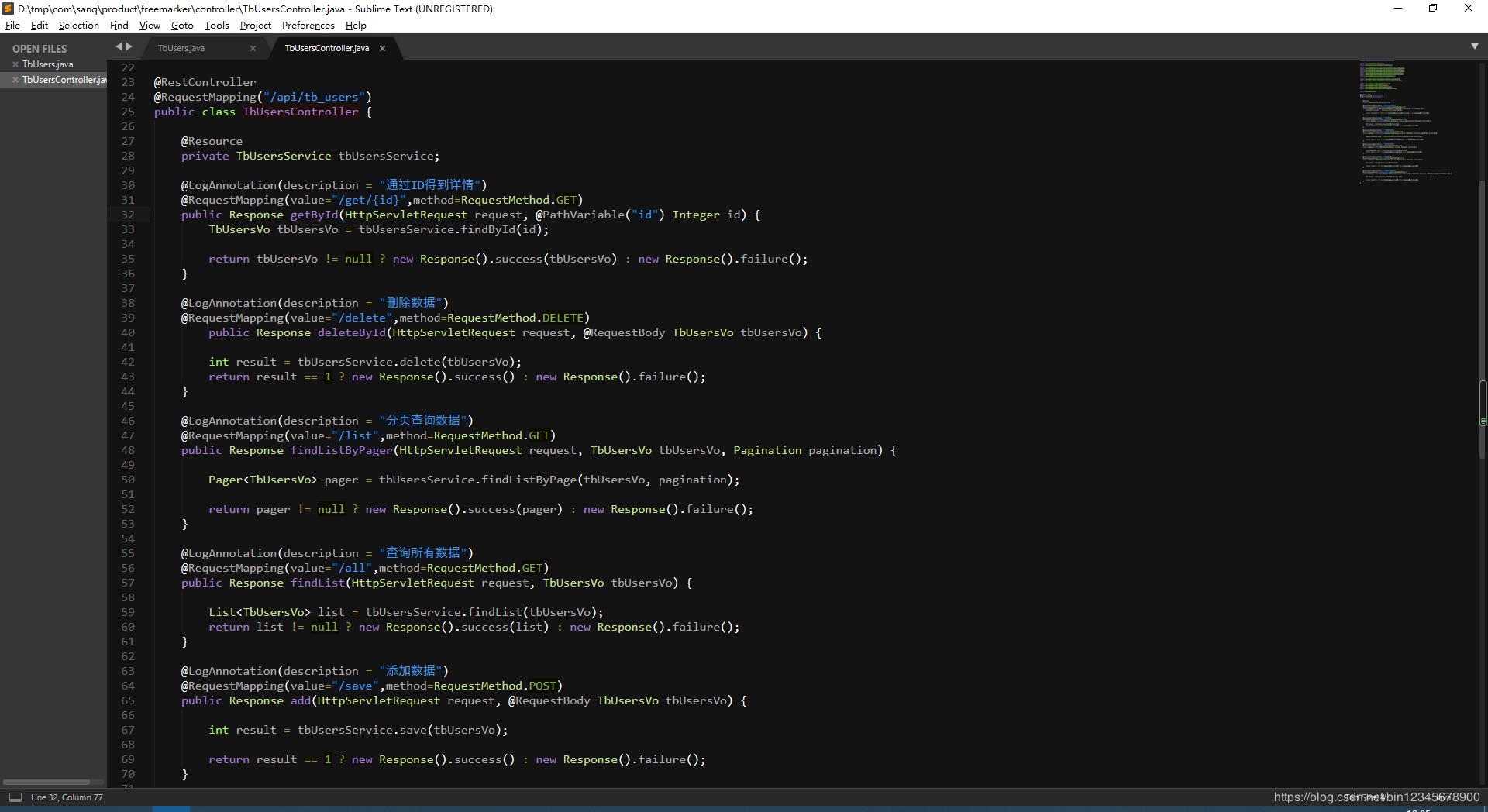Click the Pagination parameter type on line 48
The image size is (1488, 812).
pyautogui.click(x=767, y=450)
